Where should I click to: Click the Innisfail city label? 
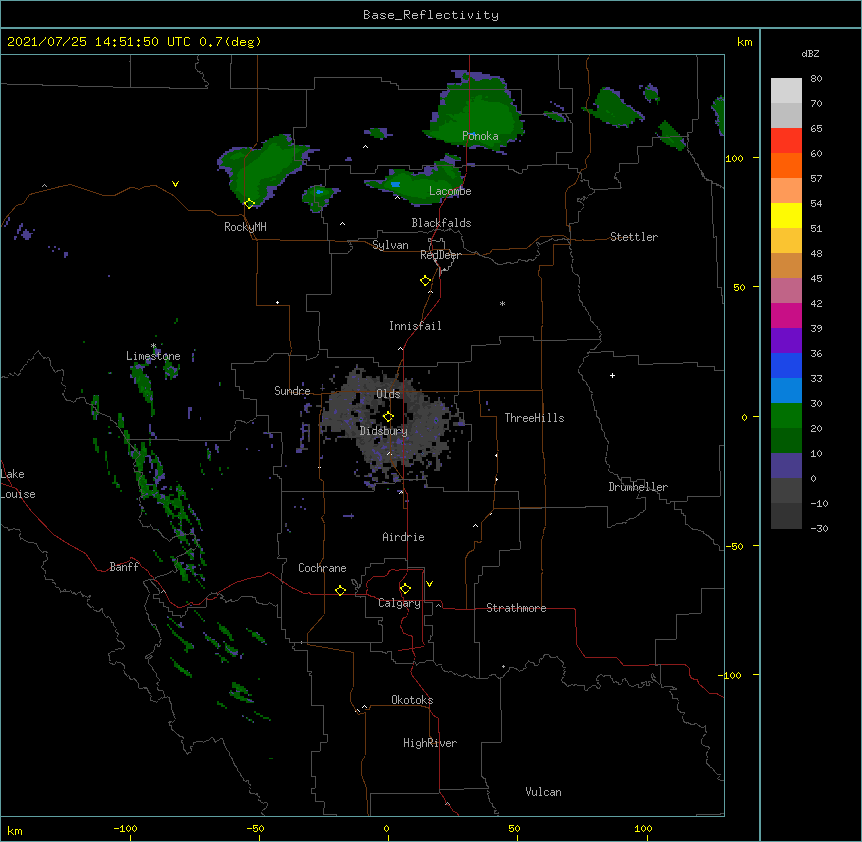click(x=415, y=326)
